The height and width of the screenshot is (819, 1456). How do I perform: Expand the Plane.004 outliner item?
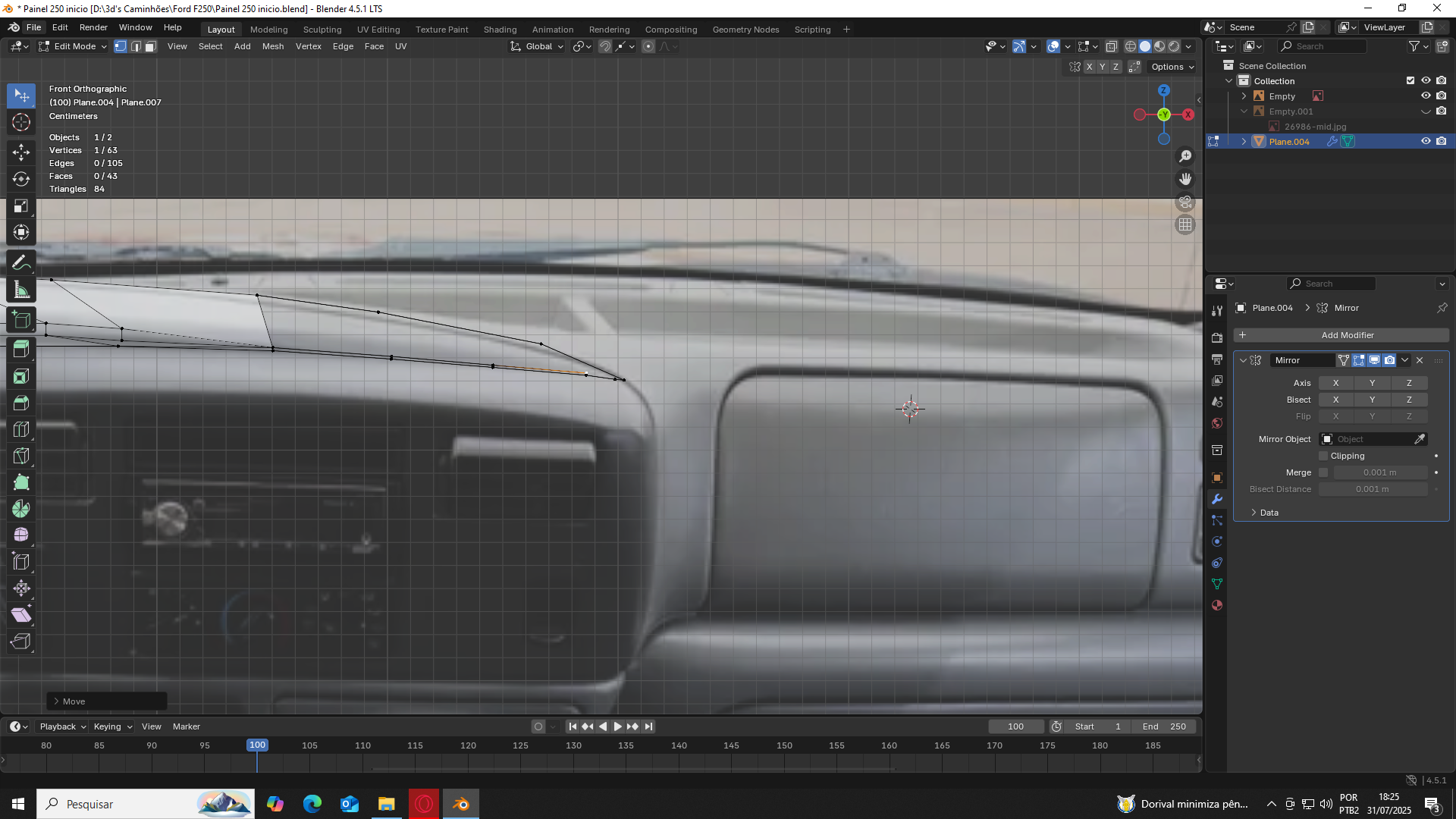[x=1244, y=142]
